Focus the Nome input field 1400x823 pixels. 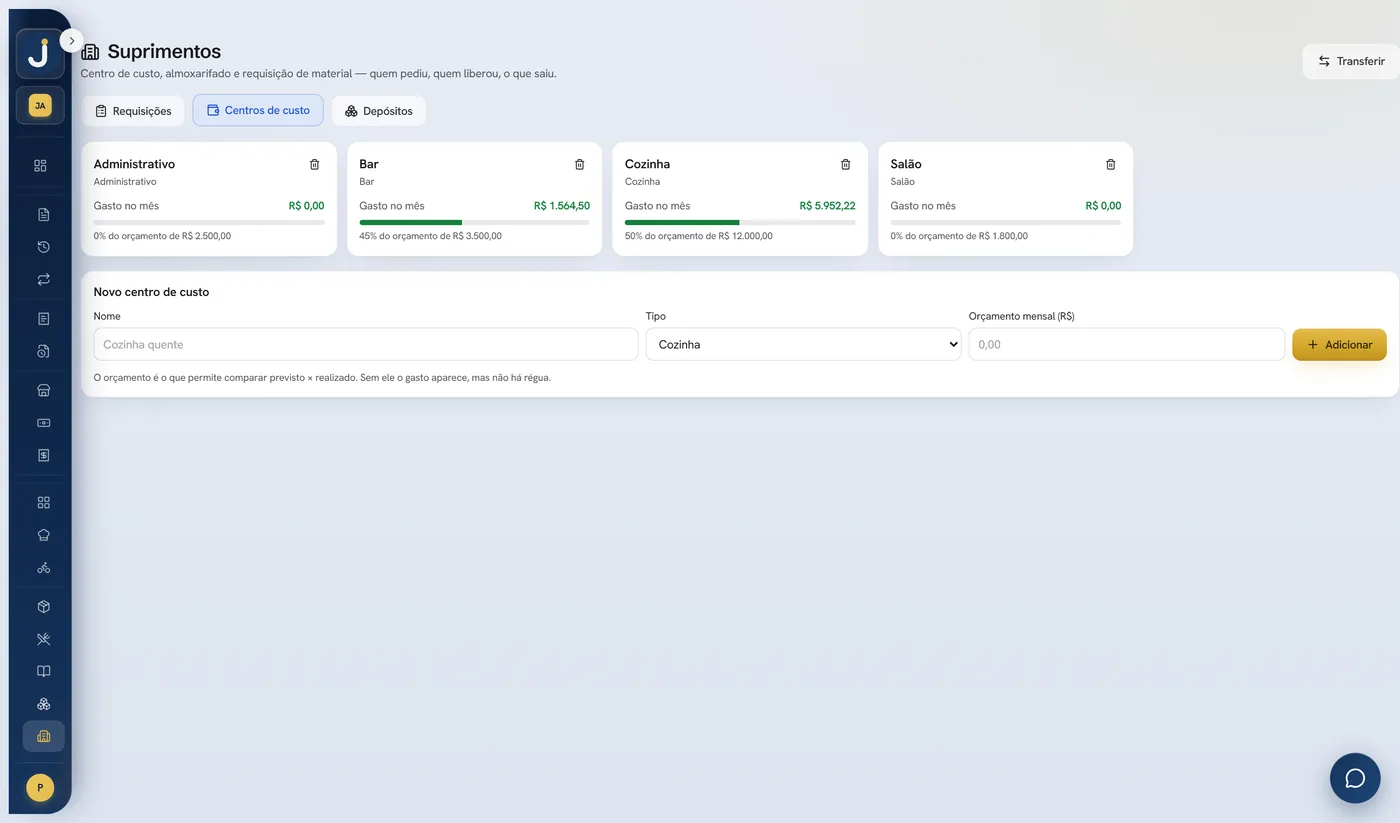[366, 344]
